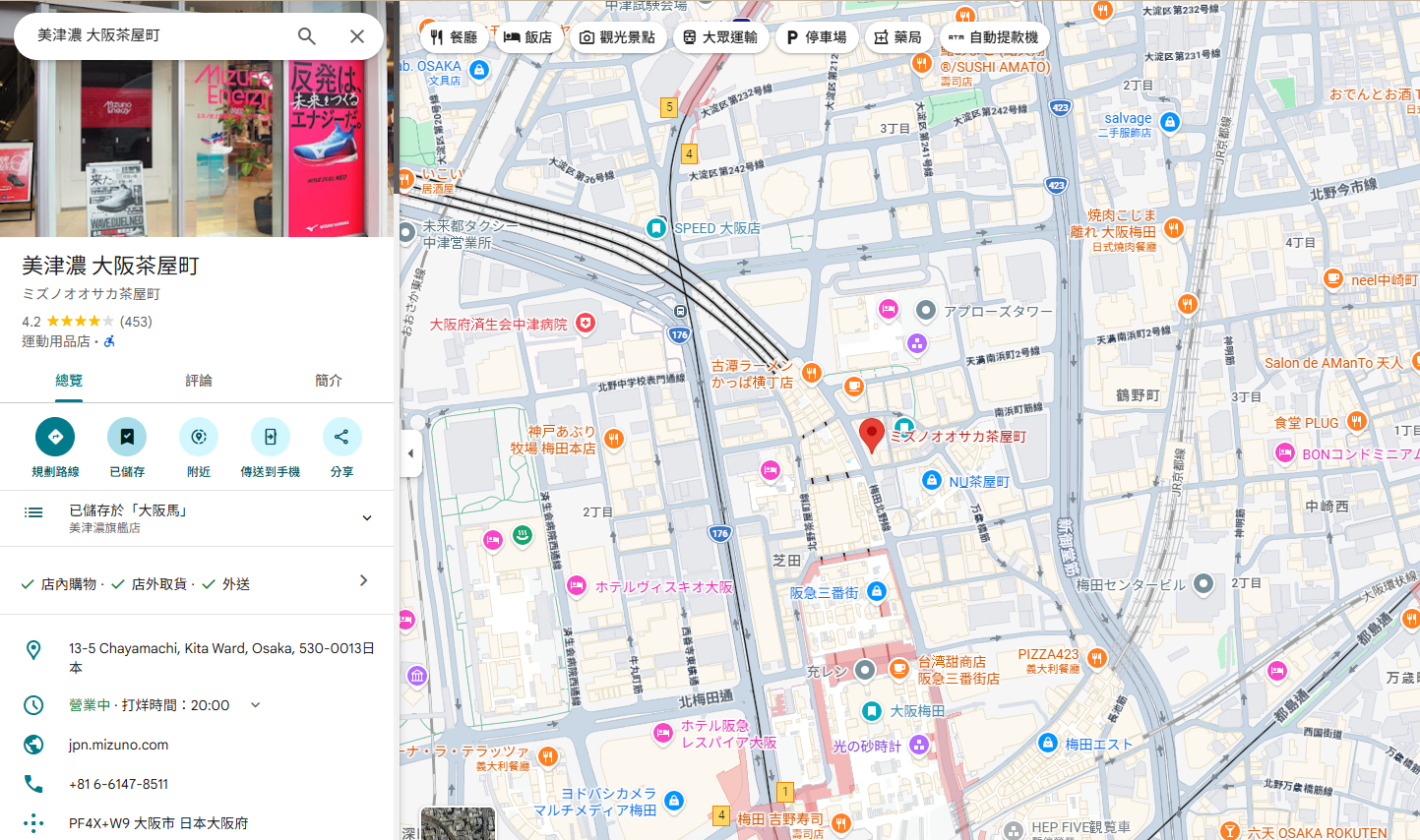1420x840 pixels.
Task: Select the 停車場 parking filter chip
Action: tap(816, 37)
